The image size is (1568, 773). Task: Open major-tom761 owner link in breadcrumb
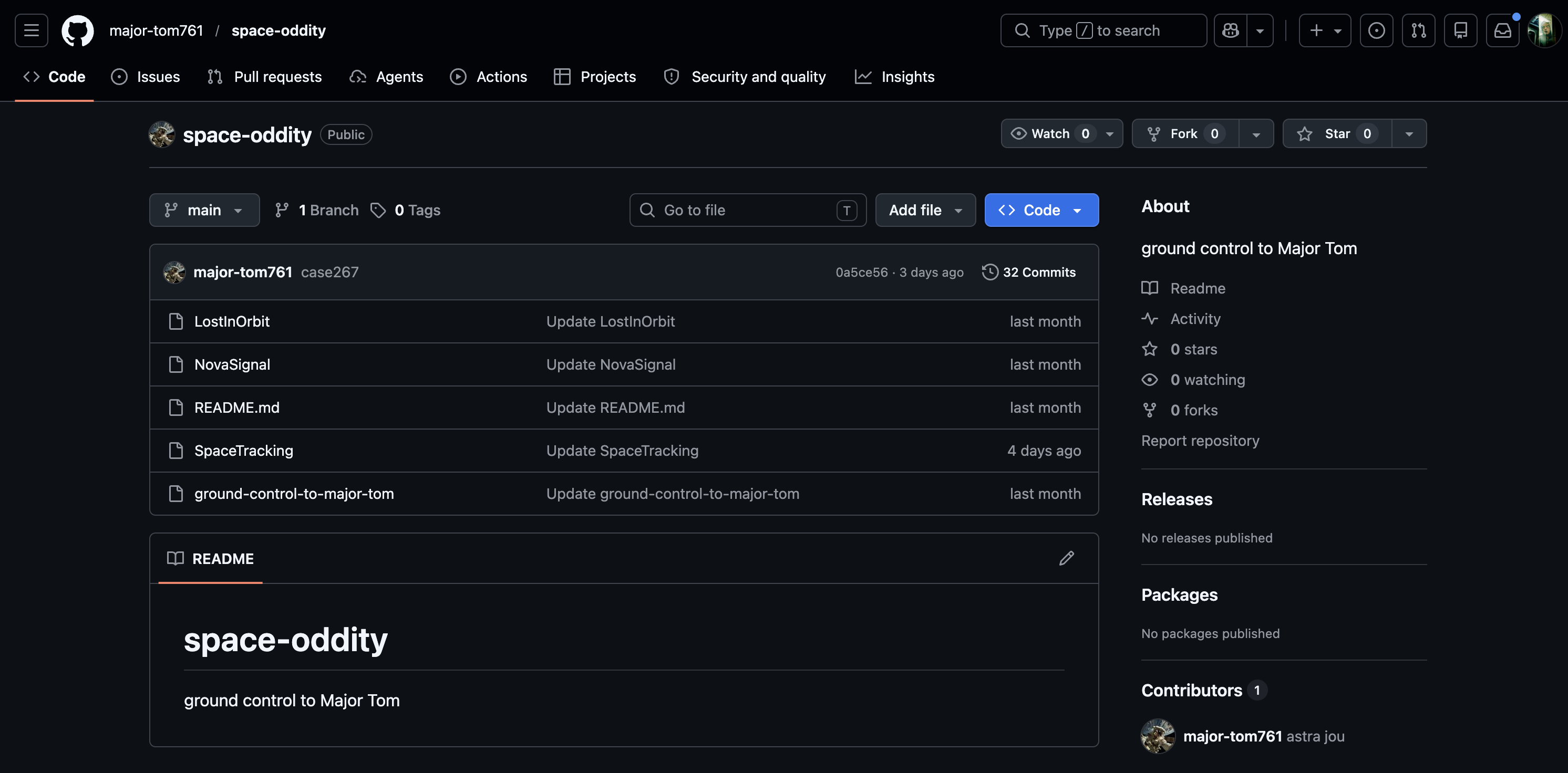156,30
